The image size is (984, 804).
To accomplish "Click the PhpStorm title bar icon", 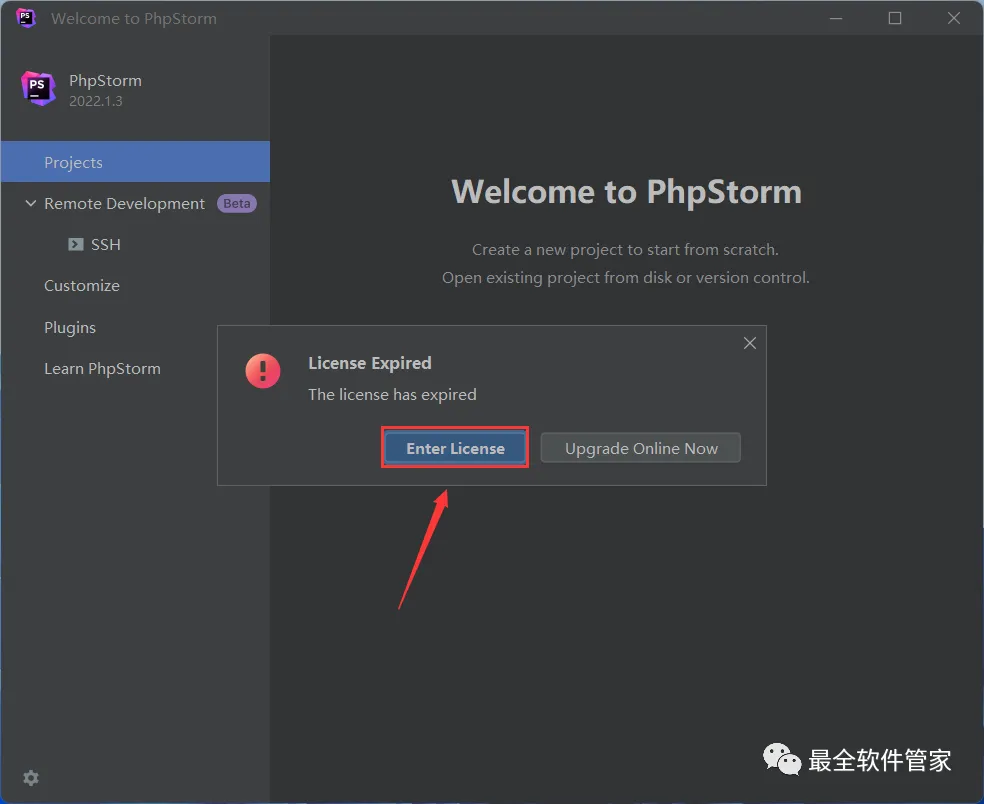I will [x=26, y=18].
